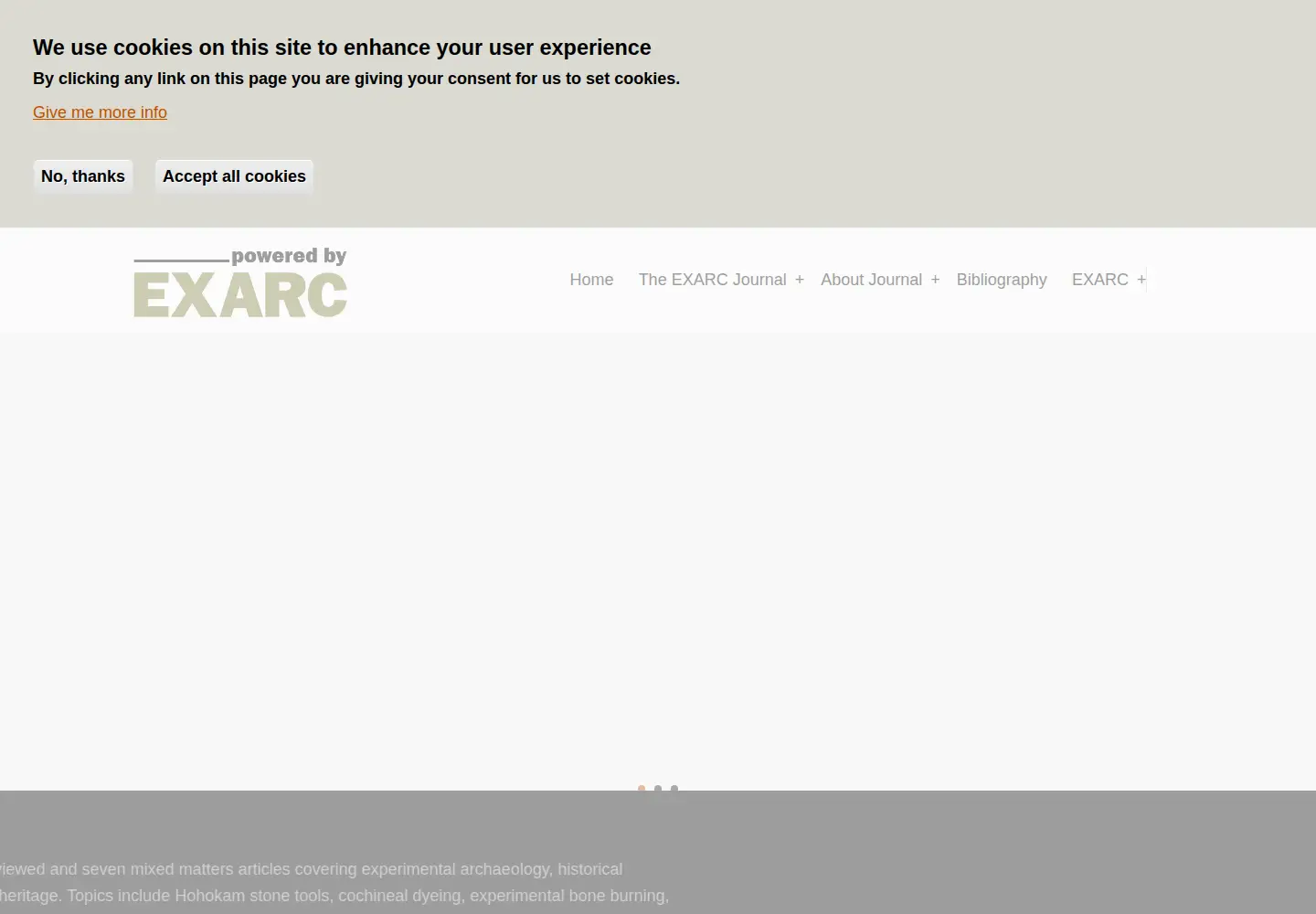Expand the About Journal submenu plus
This screenshot has height=914, width=1316.
[x=935, y=280]
